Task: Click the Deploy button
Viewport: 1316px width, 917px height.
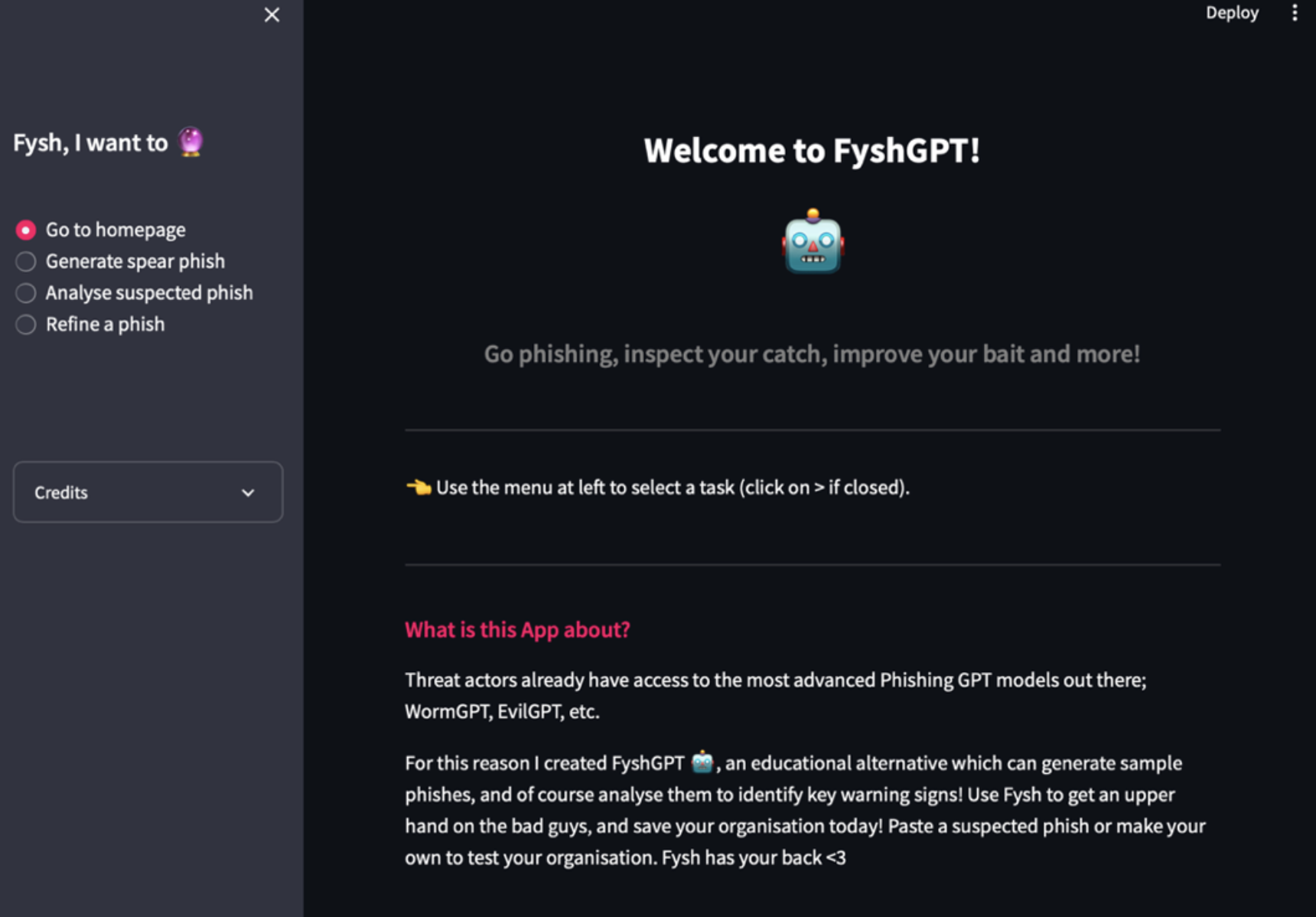Action: 1232,13
